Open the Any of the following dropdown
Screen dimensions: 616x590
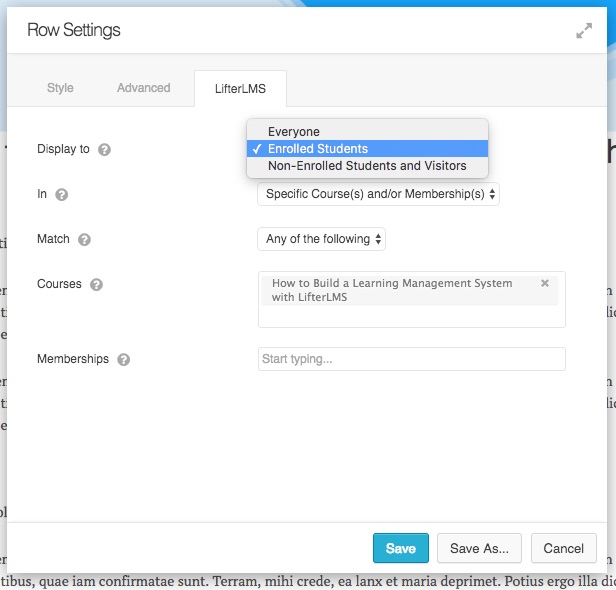click(x=321, y=239)
